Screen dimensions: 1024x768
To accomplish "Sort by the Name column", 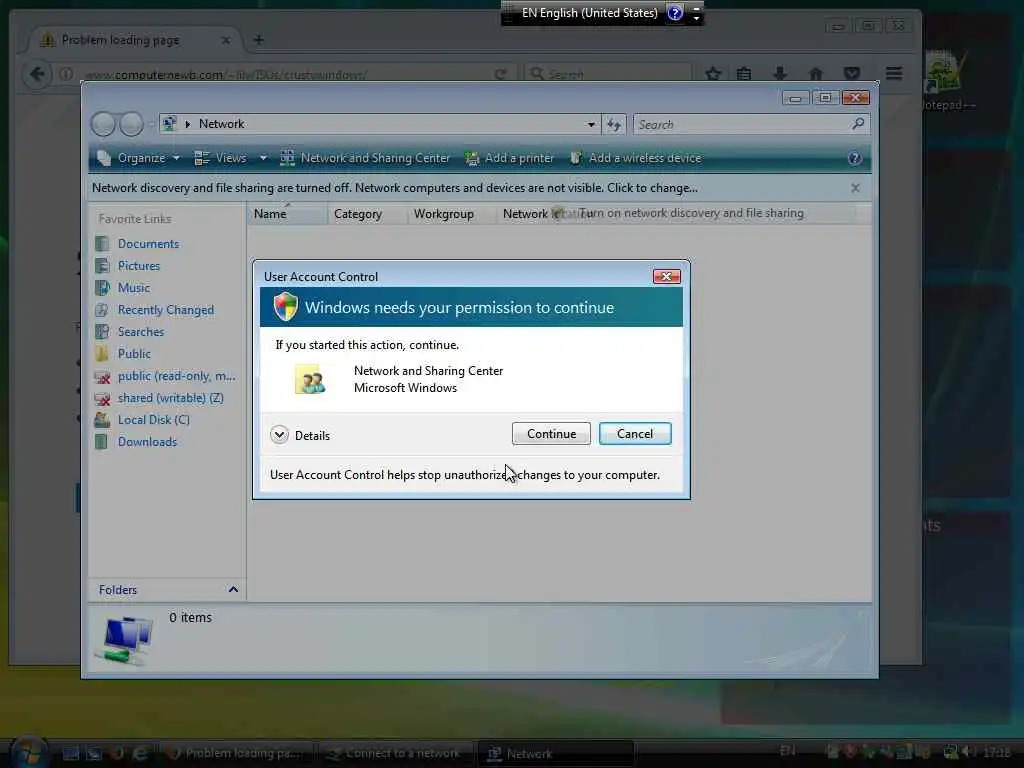I will [x=287, y=214].
